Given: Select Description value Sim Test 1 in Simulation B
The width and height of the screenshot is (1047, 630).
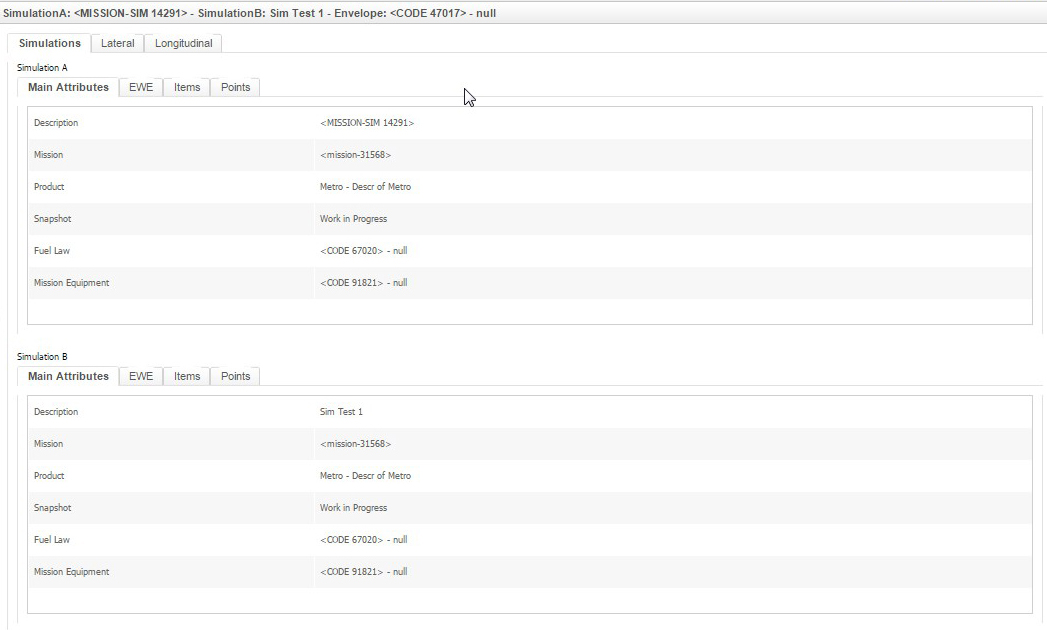Looking at the screenshot, I should click(341, 412).
